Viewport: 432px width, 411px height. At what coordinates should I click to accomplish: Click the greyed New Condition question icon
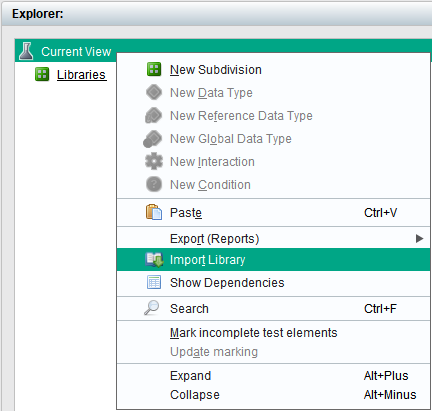pyautogui.click(x=154, y=184)
